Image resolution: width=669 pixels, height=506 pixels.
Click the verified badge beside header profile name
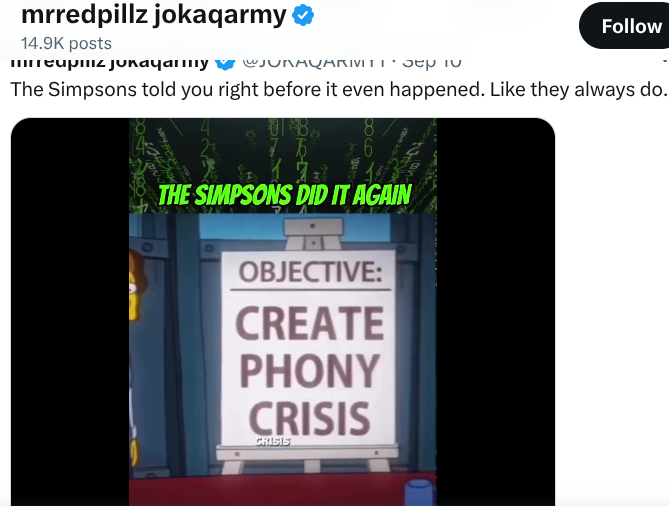tap(303, 15)
